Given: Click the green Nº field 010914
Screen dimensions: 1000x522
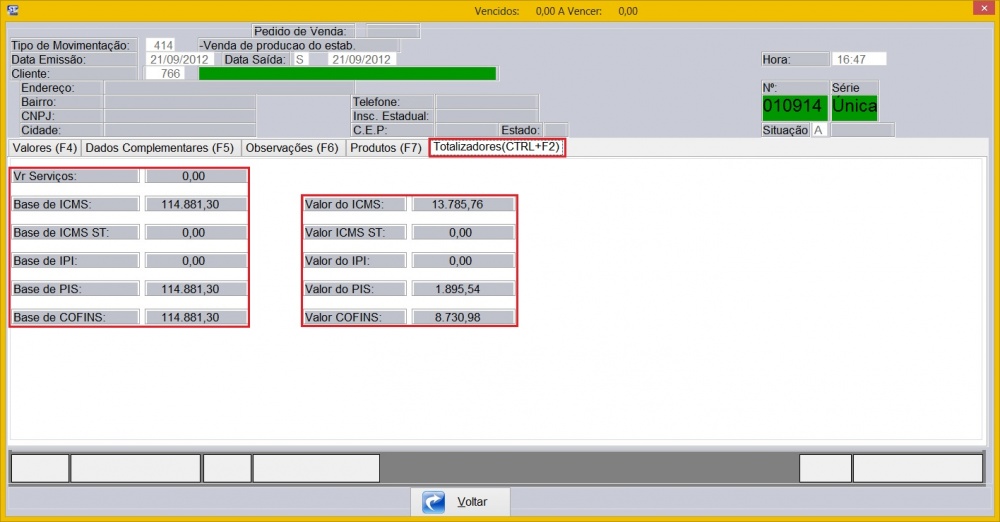Looking at the screenshot, I should (794, 106).
